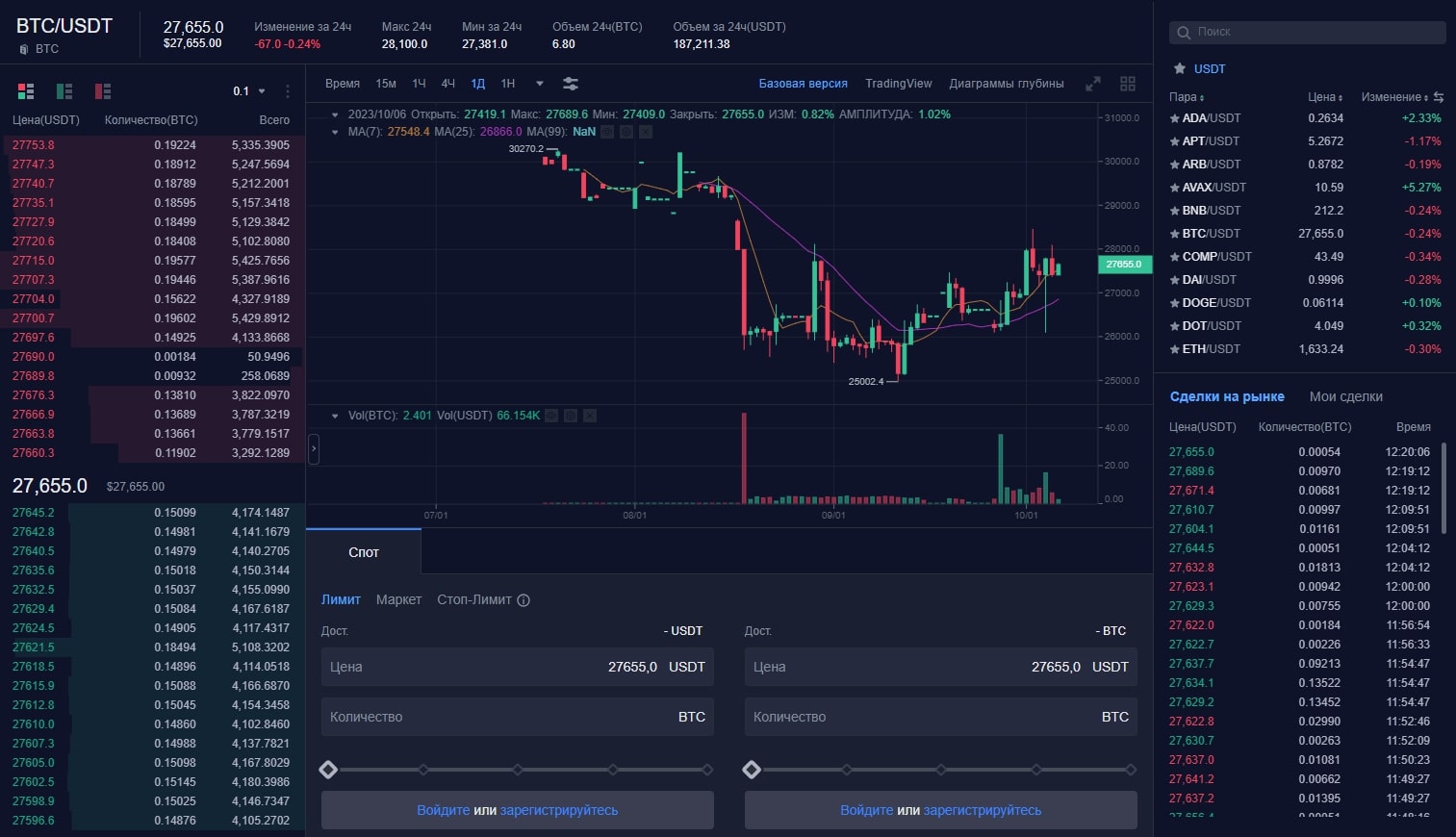The image size is (1456, 837).
Task: Switch to Маркет order type
Action: pos(398,599)
